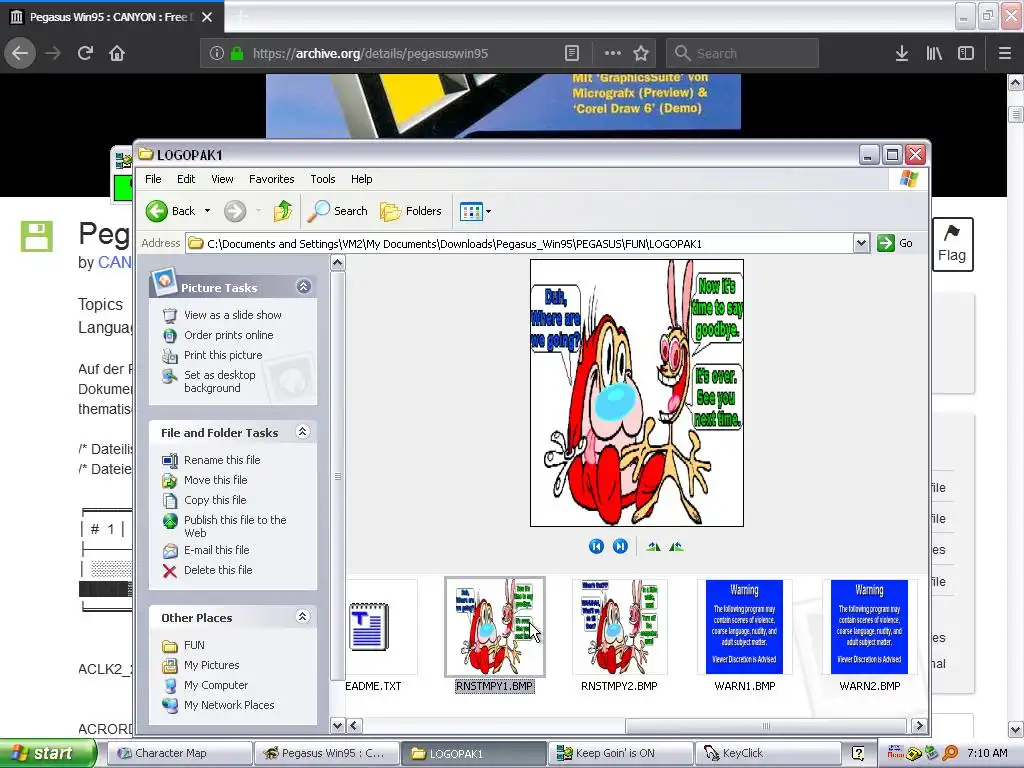
Task: Click E-mail this file
Action: [216, 550]
